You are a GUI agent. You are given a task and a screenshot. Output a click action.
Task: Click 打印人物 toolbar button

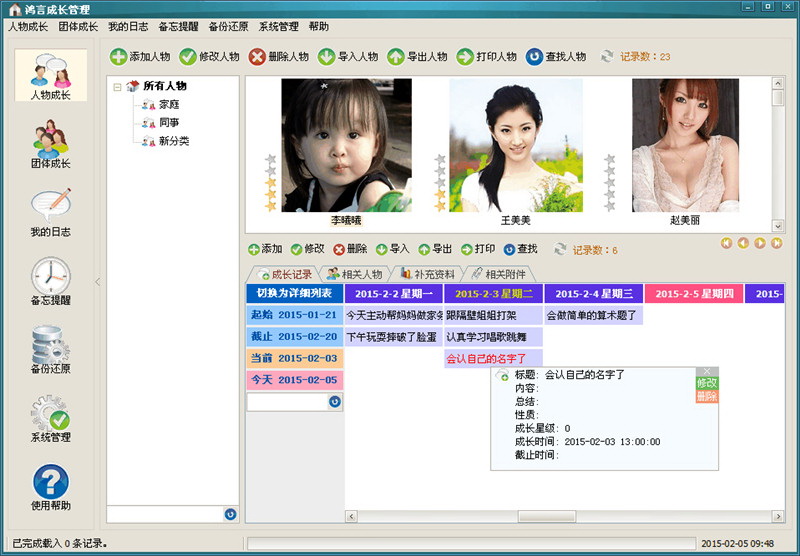coord(487,57)
